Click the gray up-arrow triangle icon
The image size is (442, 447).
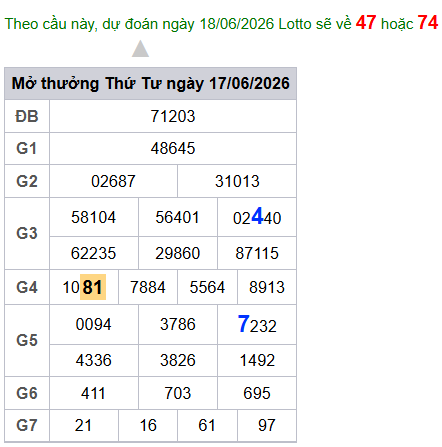[x=140, y=49]
